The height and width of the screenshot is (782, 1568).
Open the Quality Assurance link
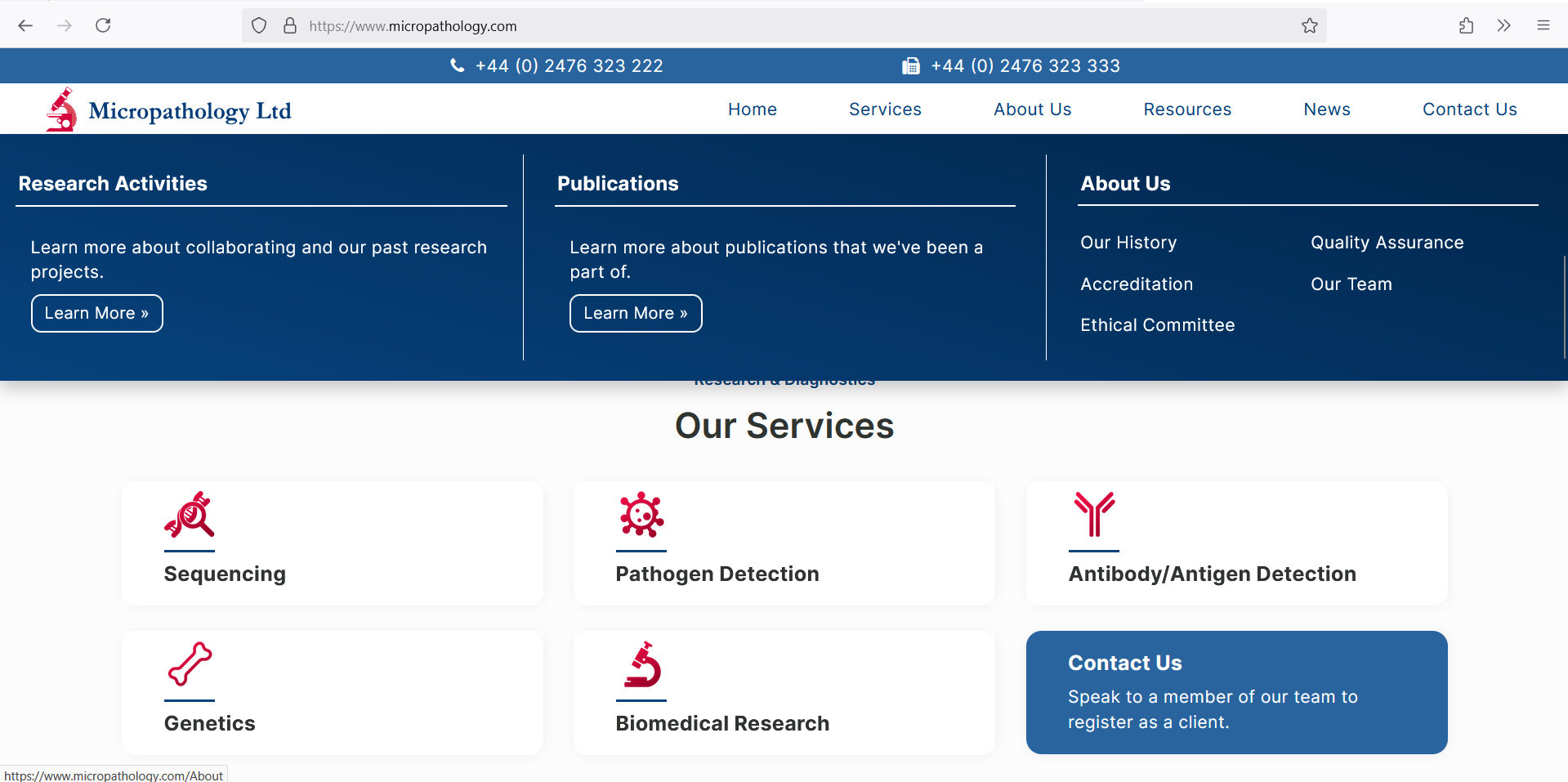tap(1387, 243)
